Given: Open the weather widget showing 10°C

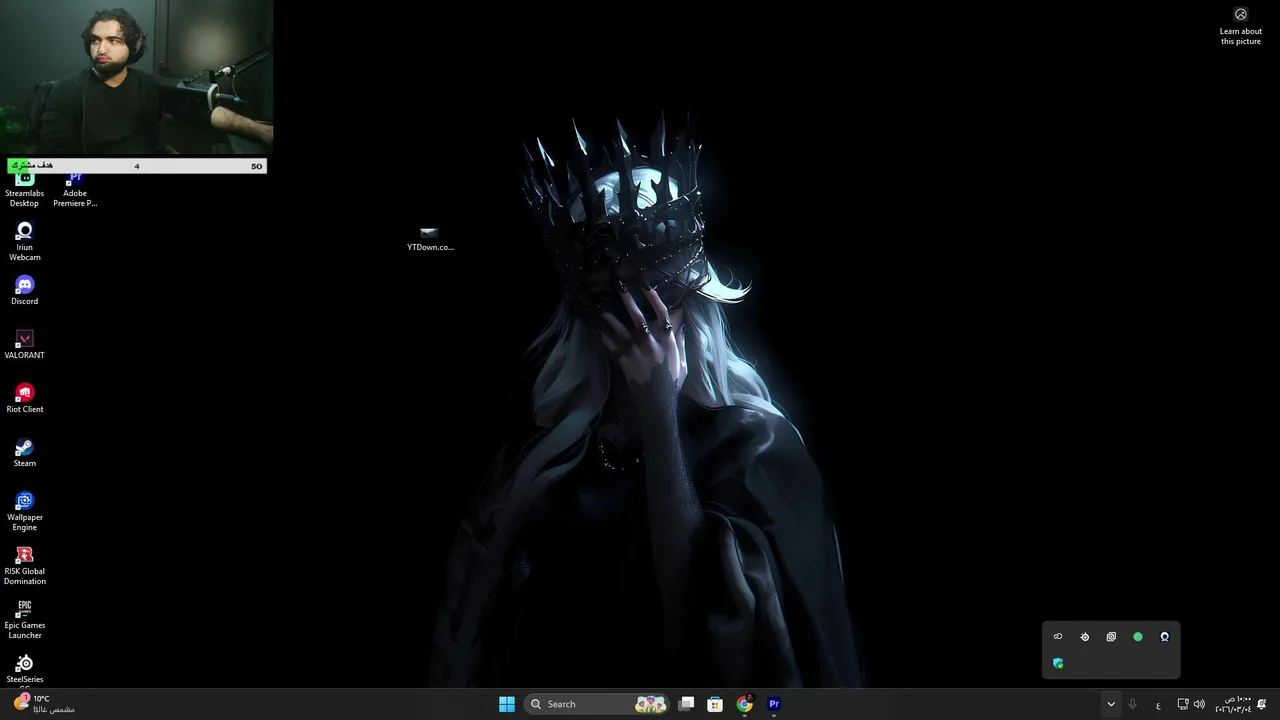Looking at the screenshot, I should 44,704.
